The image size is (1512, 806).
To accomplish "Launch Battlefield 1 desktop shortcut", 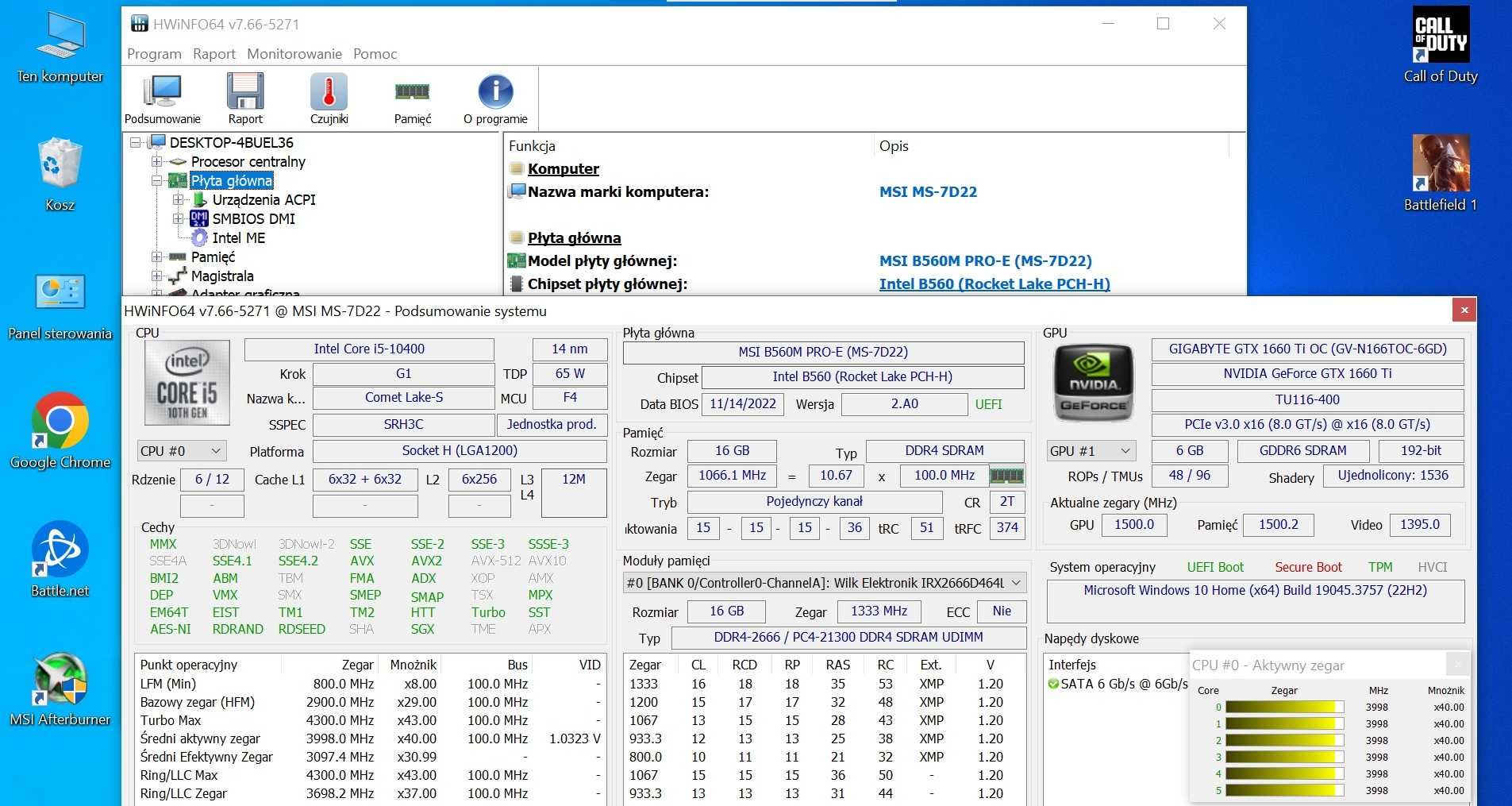I will (x=1441, y=173).
